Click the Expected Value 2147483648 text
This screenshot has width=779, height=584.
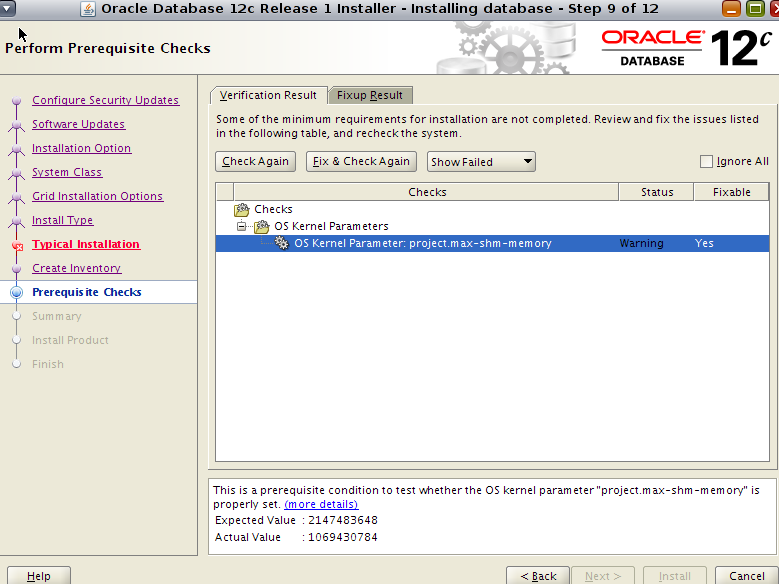pos(296,520)
